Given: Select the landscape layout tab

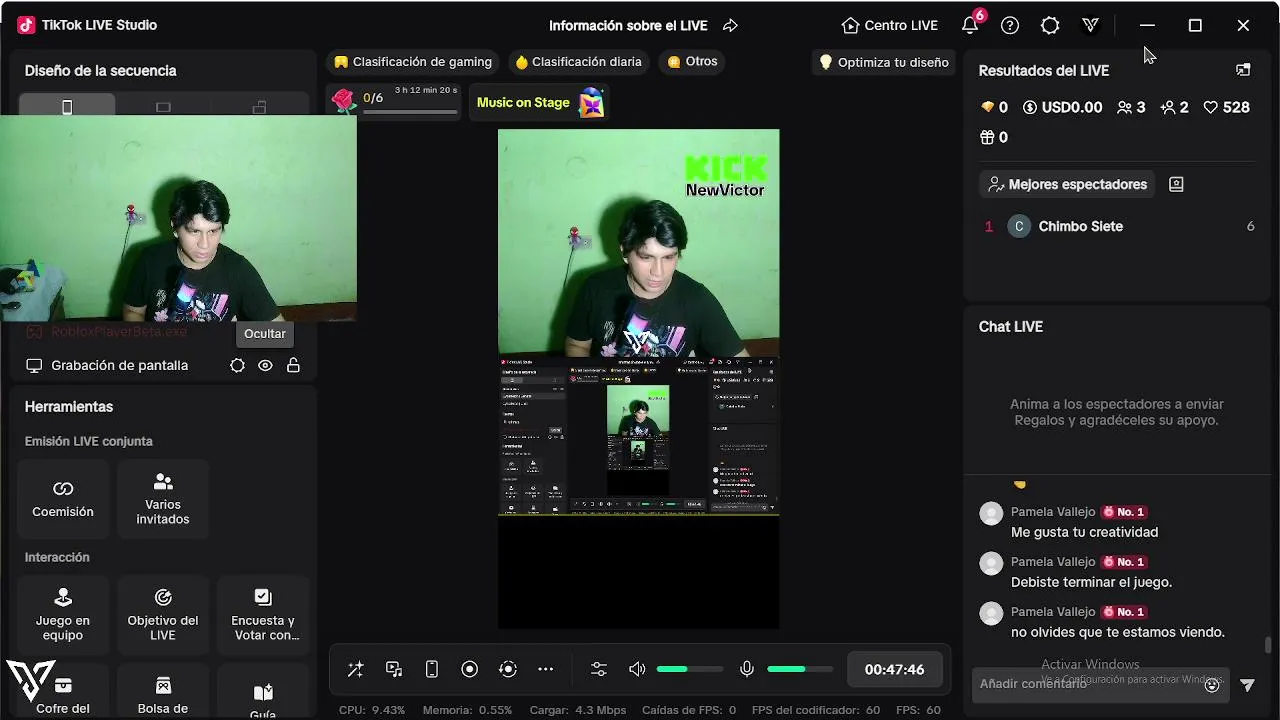Looking at the screenshot, I should point(163,107).
